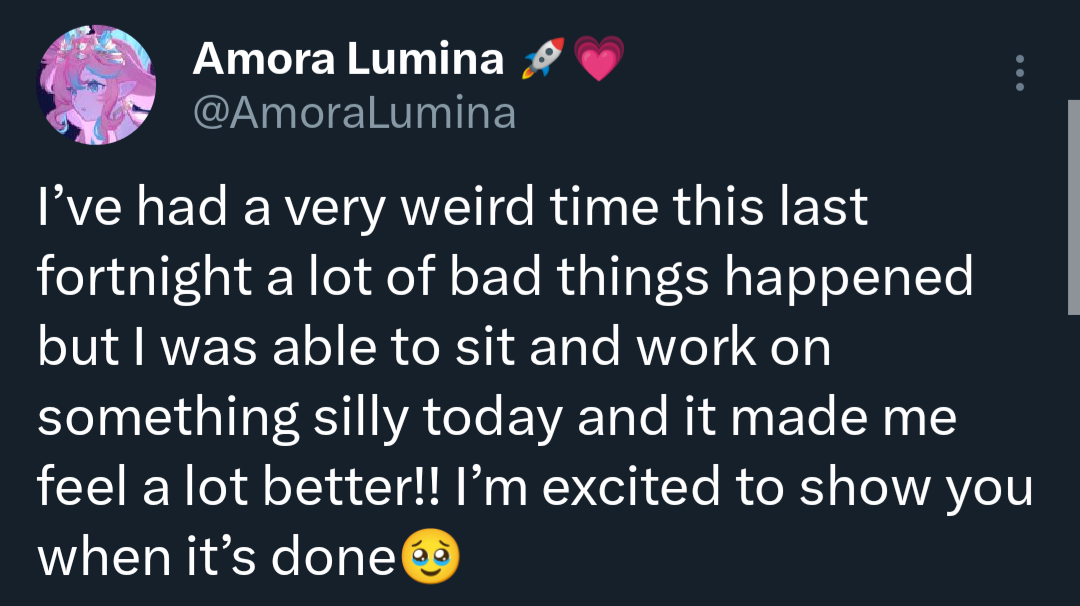Click the text "when it's done"

[216, 558]
